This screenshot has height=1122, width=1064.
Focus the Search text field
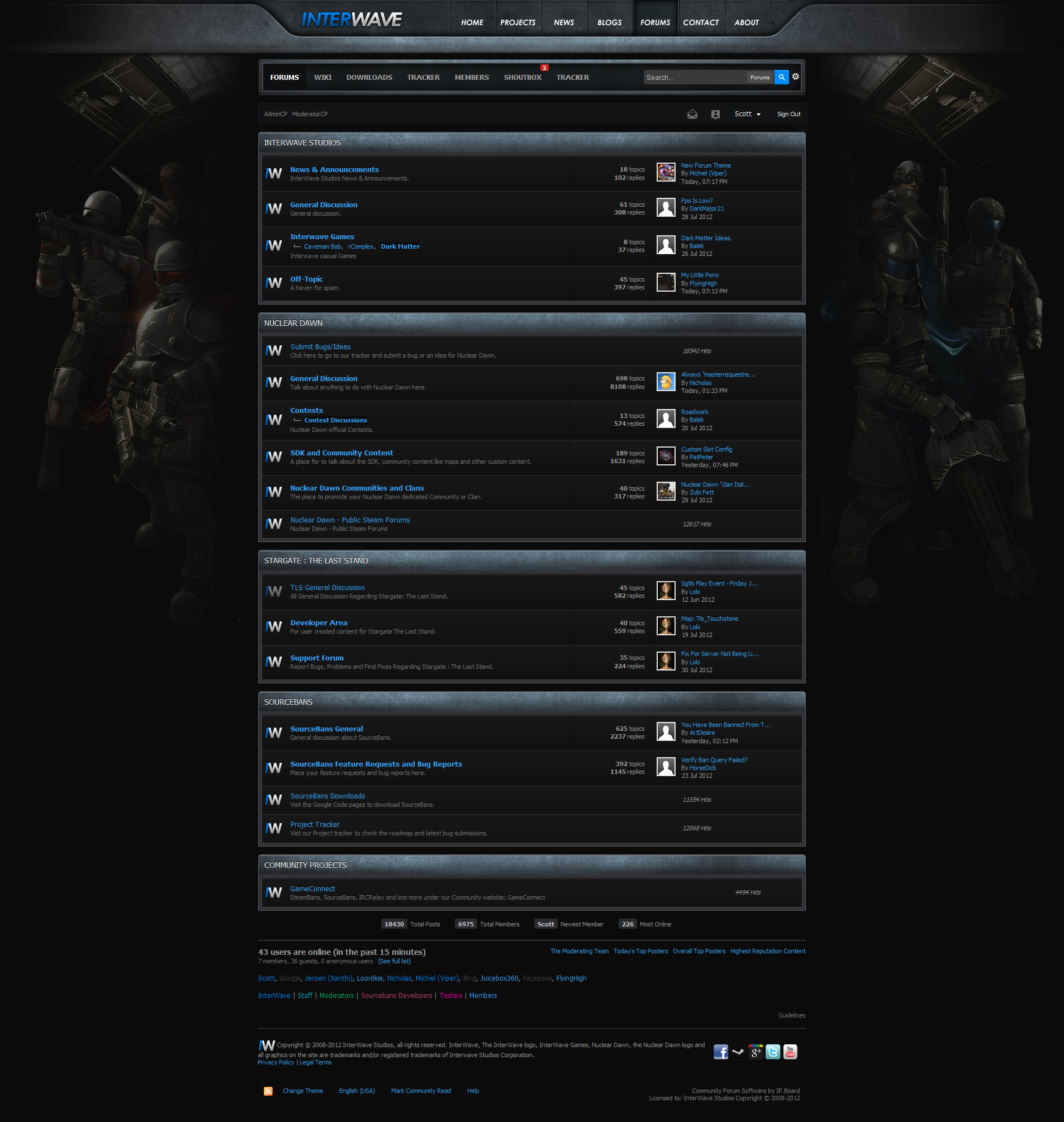click(x=695, y=78)
